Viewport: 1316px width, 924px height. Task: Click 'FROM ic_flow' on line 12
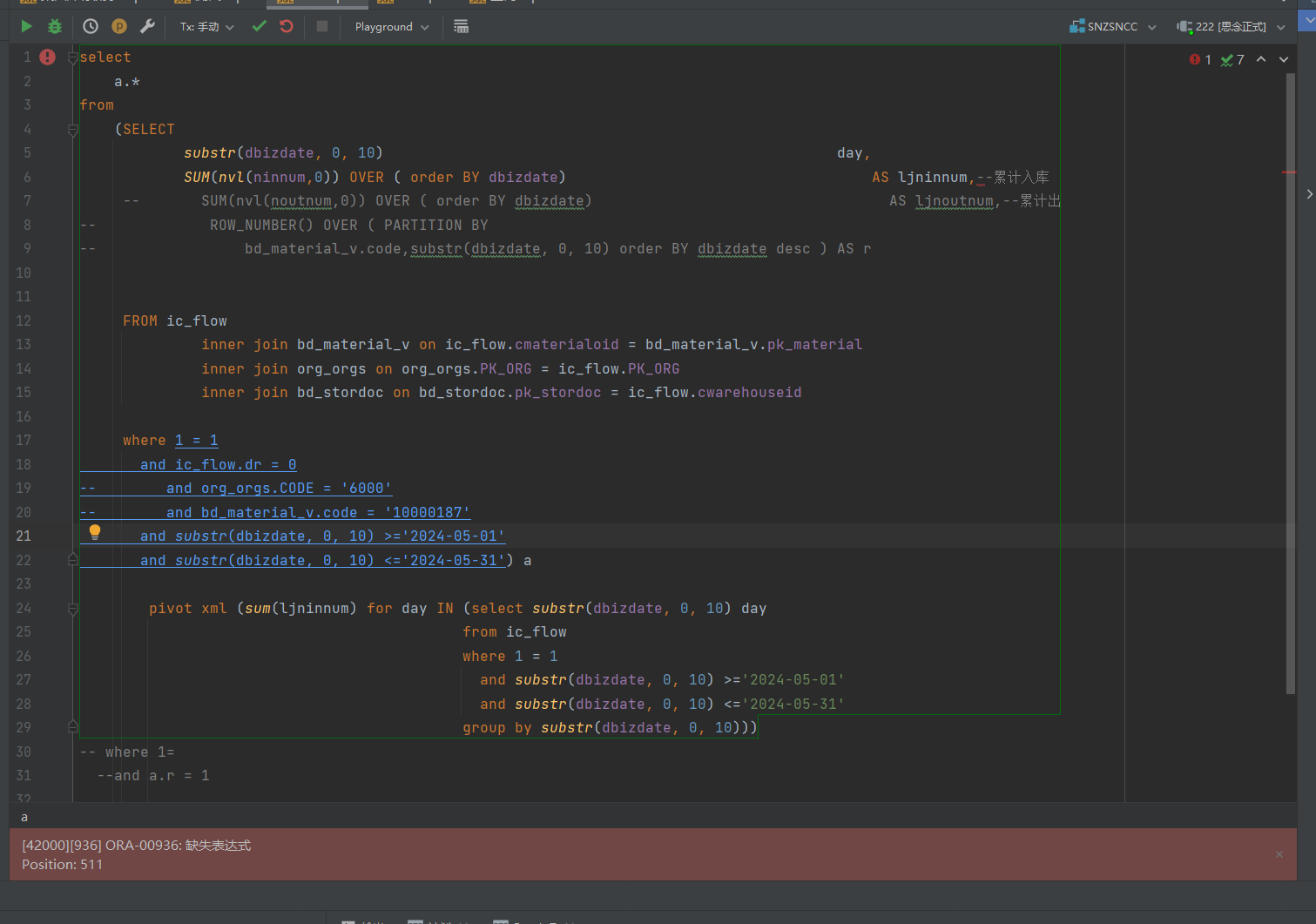(x=175, y=321)
